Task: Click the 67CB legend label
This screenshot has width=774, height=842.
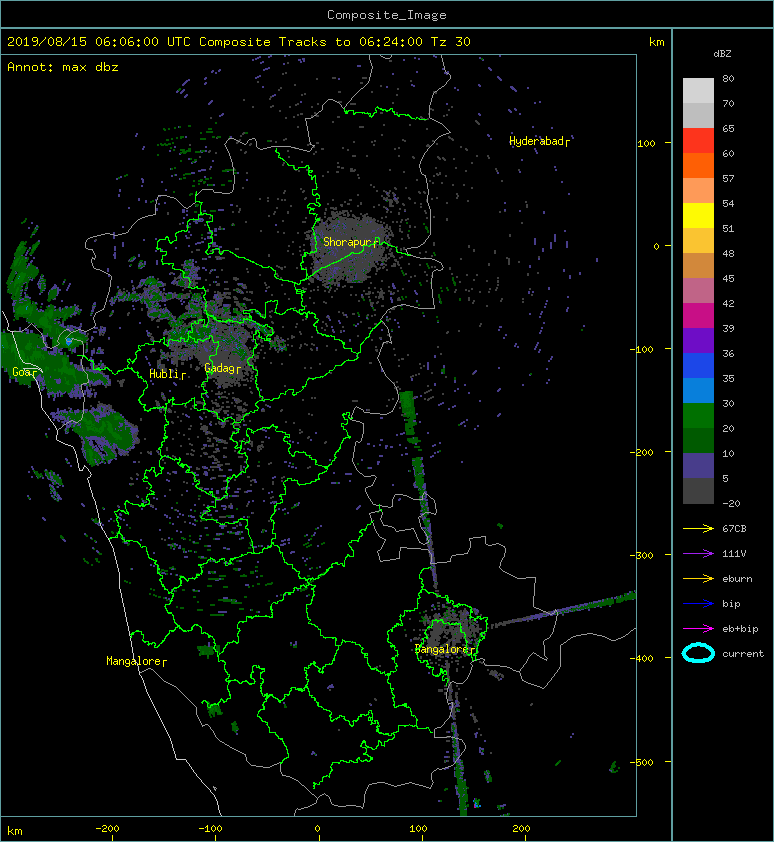Action: pyautogui.click(x=734, y=528)
